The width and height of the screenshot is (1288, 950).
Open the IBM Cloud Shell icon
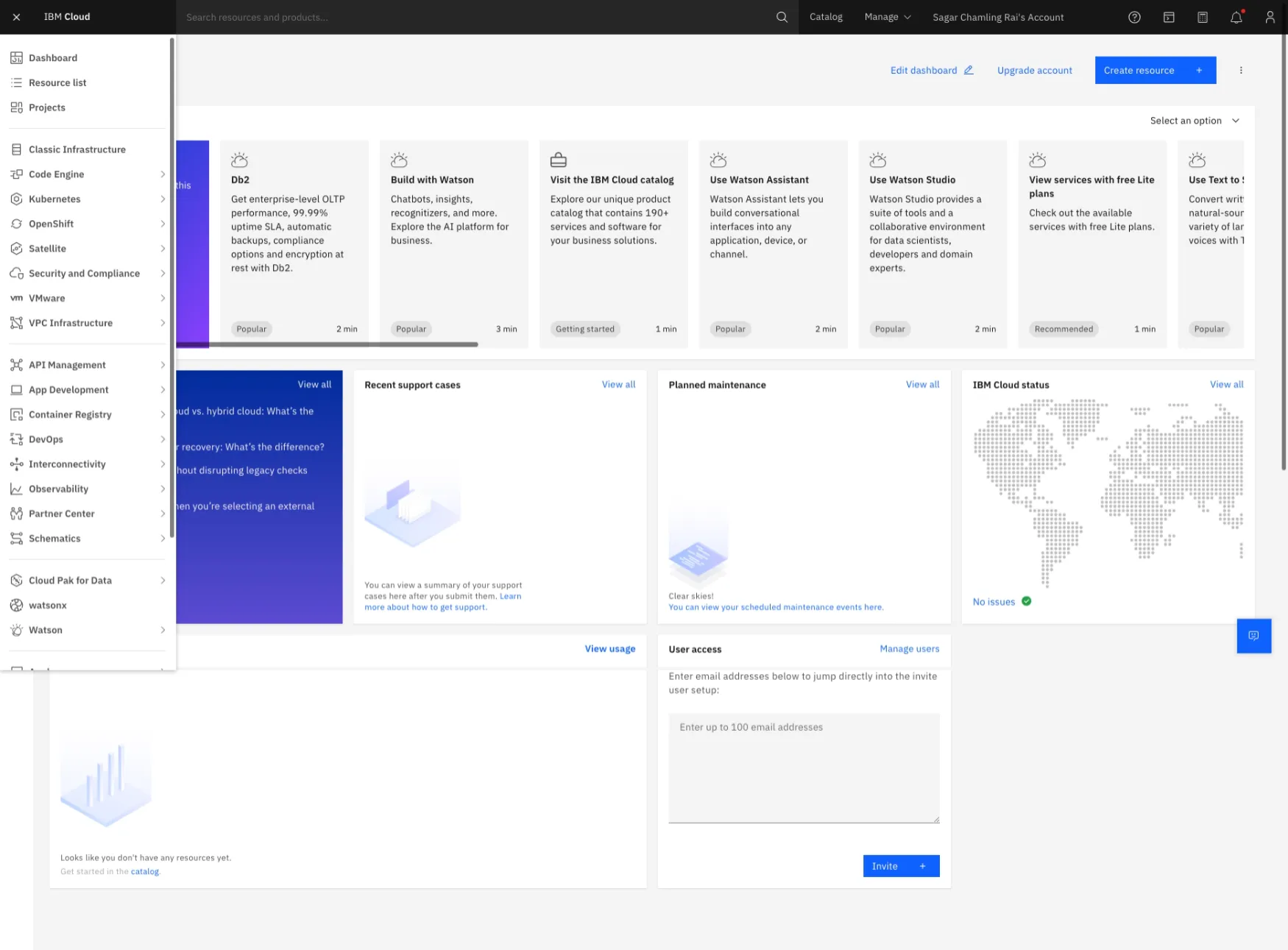1169,17
